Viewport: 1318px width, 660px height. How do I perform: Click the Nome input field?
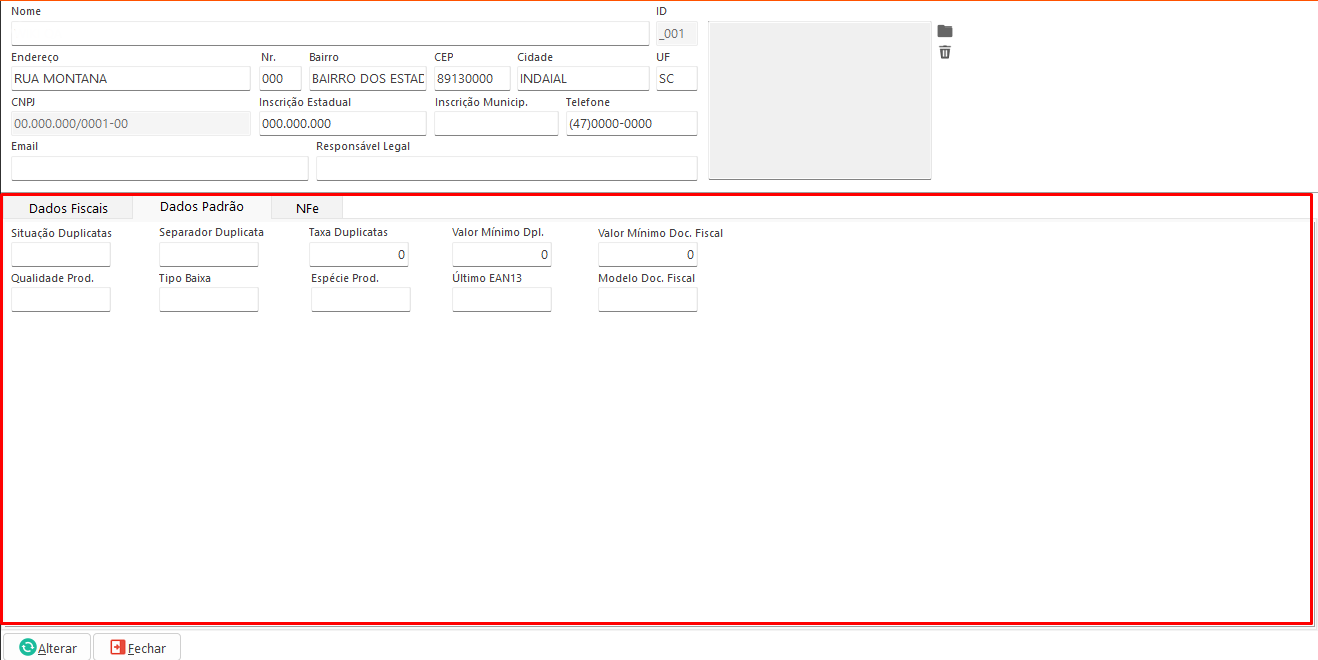coord(330,34)
